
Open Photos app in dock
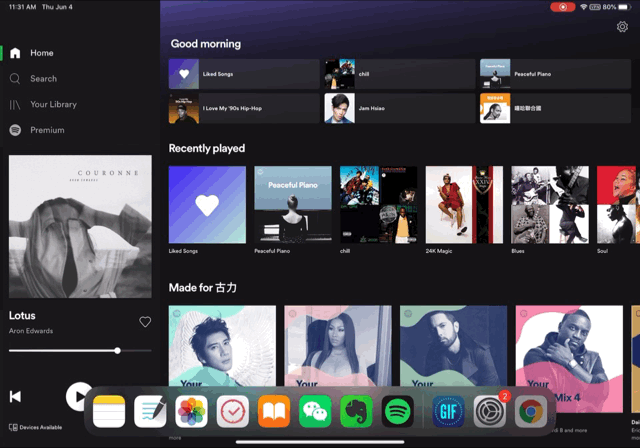click(191, 412)
